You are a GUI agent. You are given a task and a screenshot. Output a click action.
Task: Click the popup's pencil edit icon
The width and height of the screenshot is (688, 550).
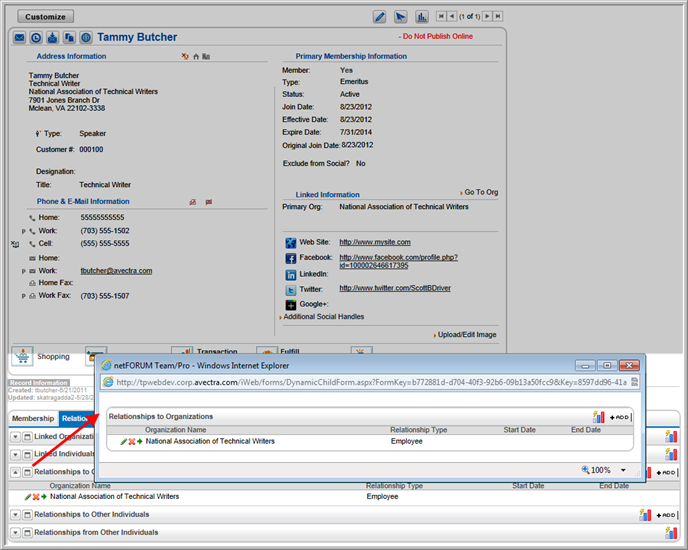pos(124,442)
